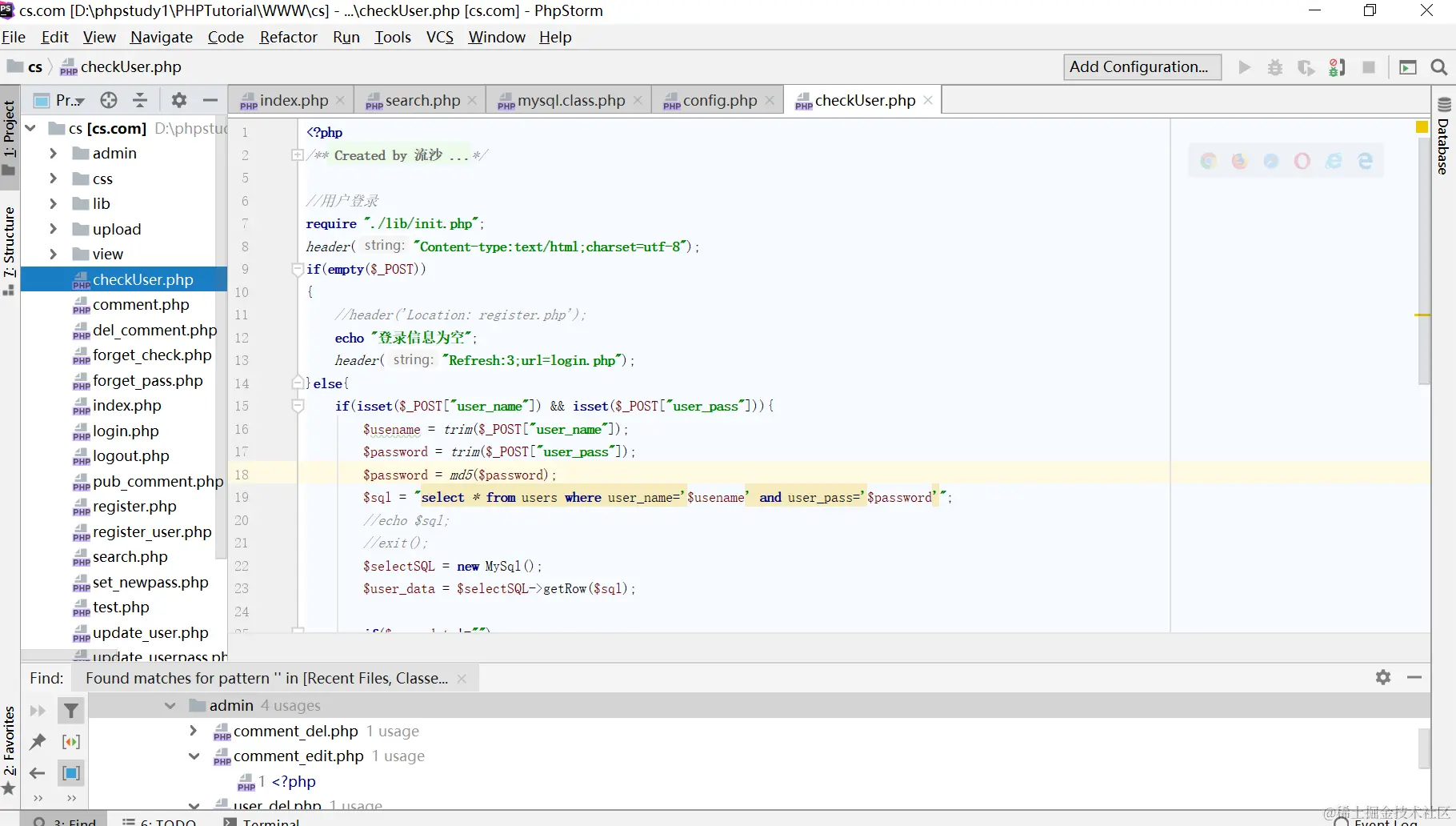Click the Debug bug icon in toolbar
Image resolution: width=1456 pixels, height=826 pixels.
tap(1275, 67)
